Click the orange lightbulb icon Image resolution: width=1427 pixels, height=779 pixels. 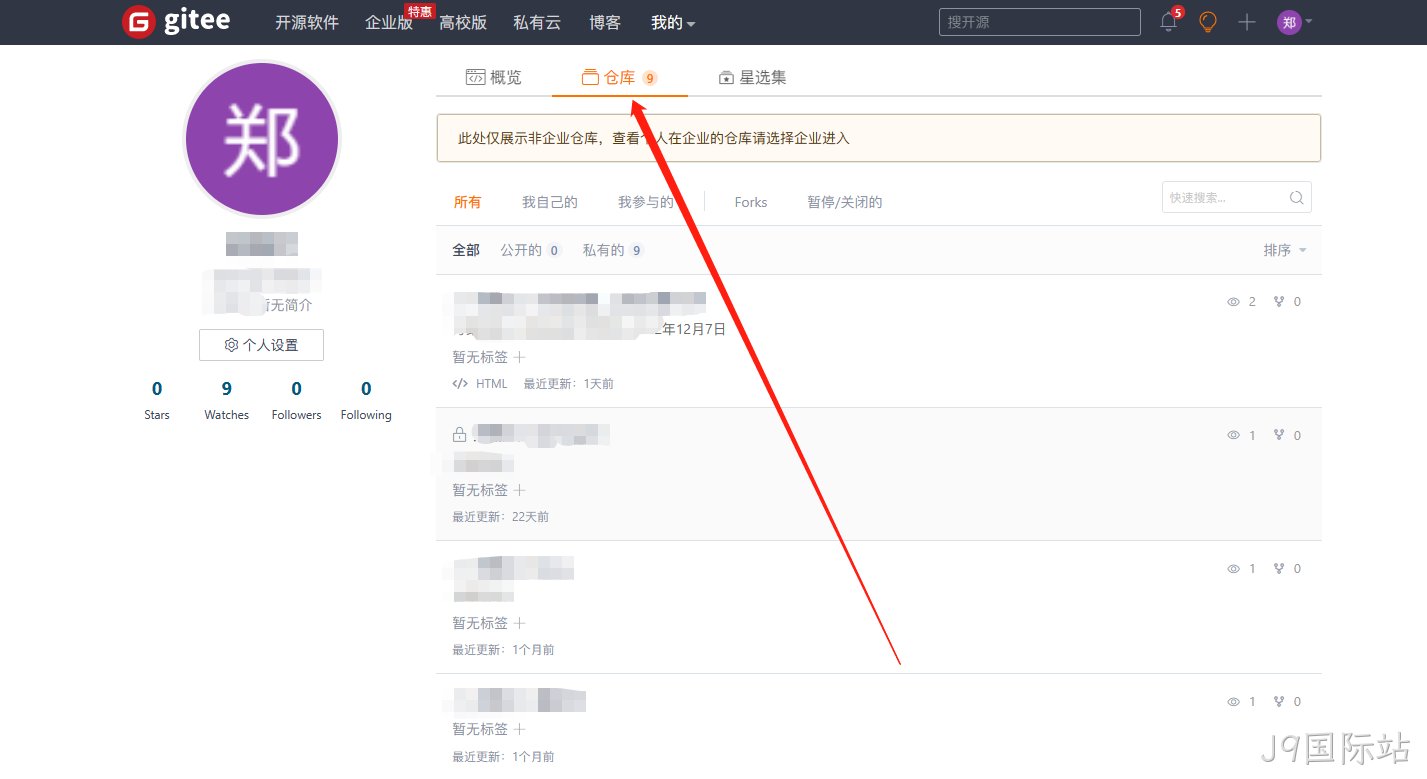point(1208,22)
